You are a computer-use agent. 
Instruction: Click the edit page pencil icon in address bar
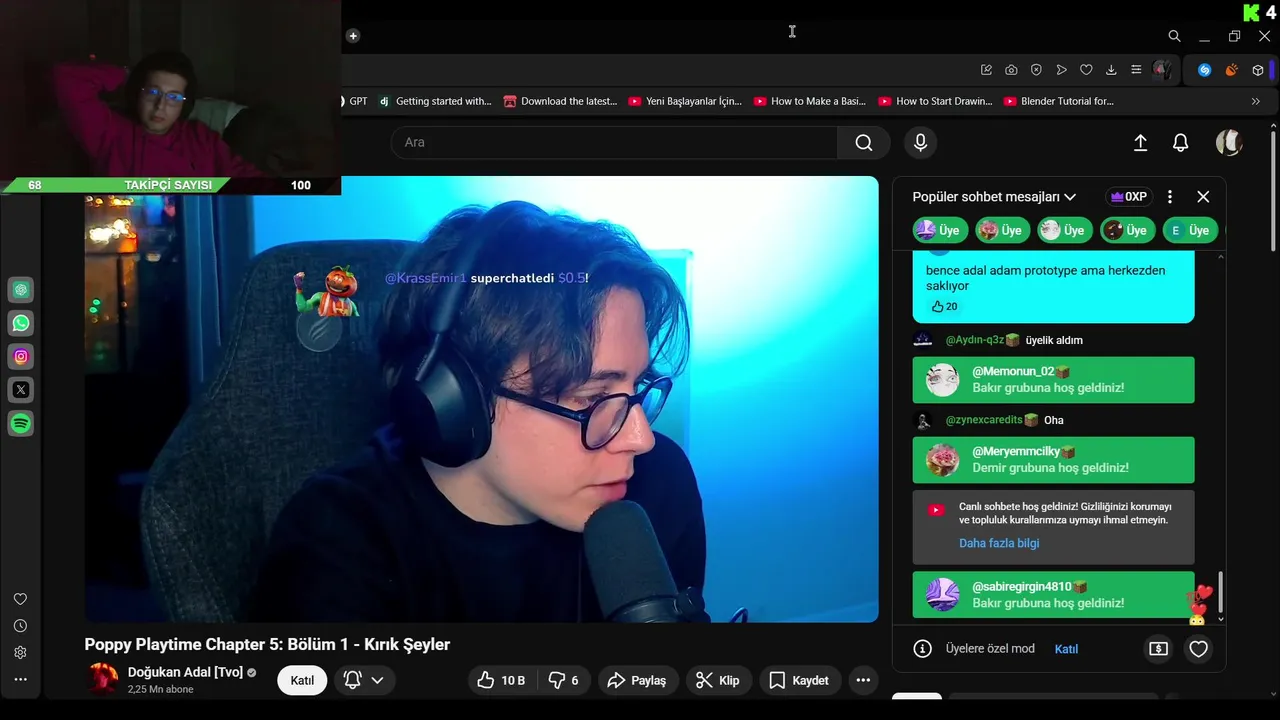[x=986, y=70]
